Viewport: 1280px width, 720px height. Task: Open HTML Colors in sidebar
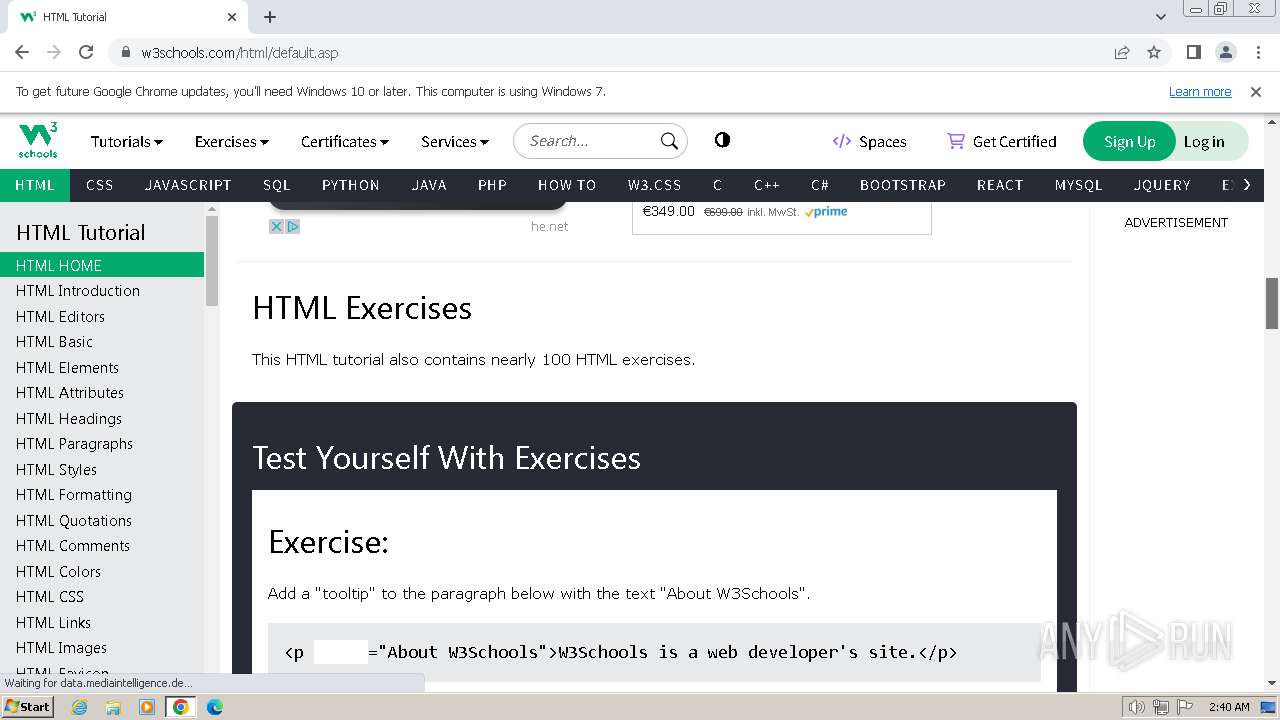102,571
